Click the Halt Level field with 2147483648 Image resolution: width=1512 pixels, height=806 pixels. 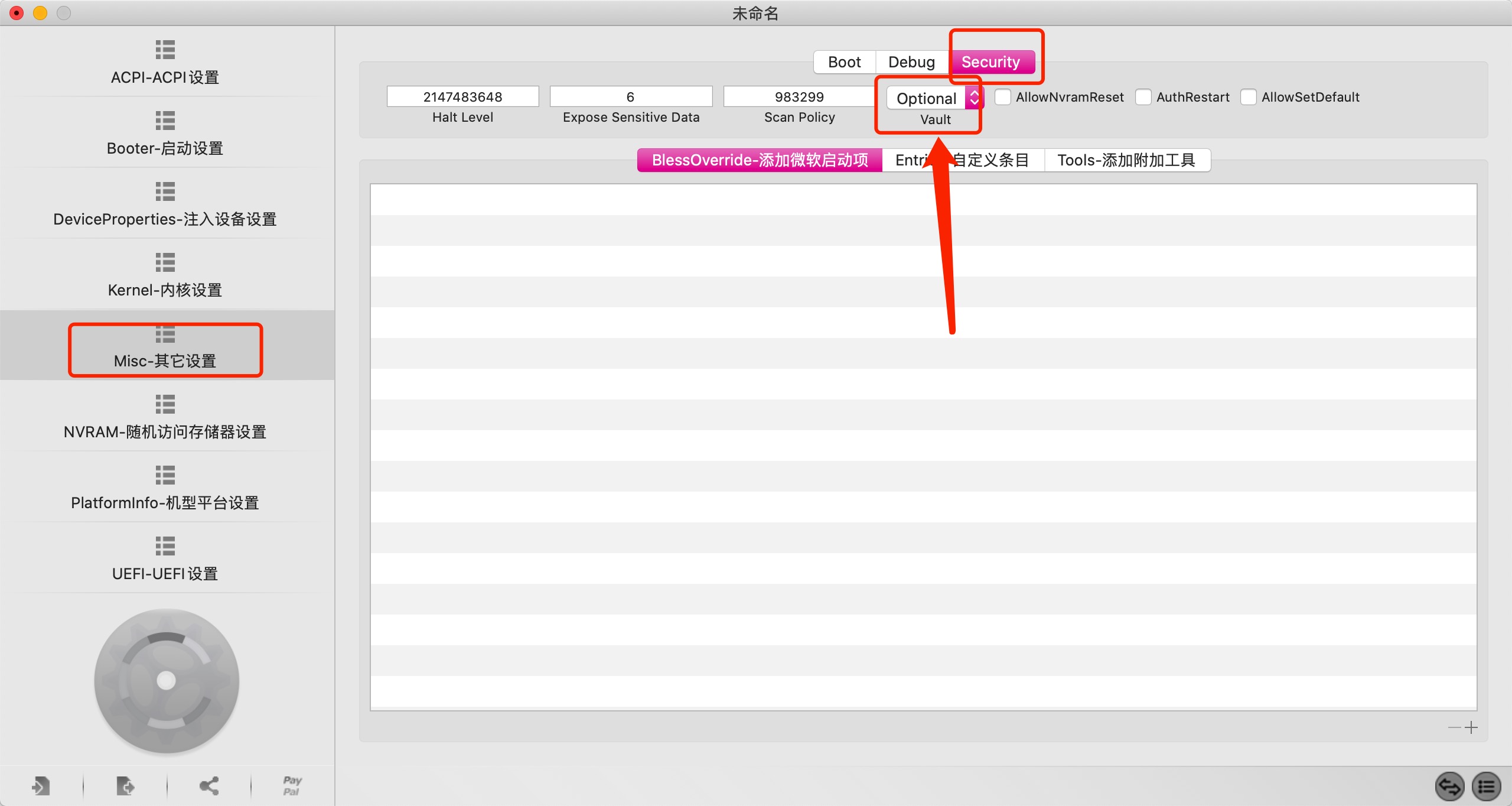pos(462,96)
